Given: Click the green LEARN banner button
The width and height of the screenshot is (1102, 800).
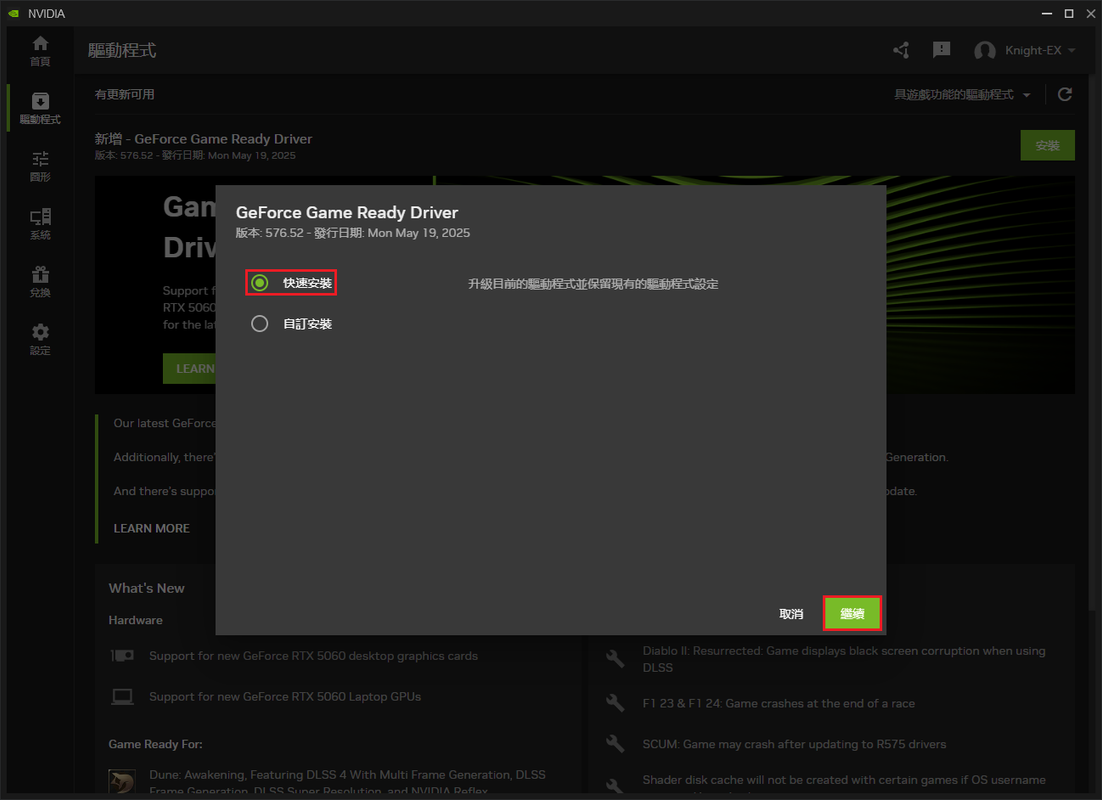Looking at the screenshot, I should 190,368.
